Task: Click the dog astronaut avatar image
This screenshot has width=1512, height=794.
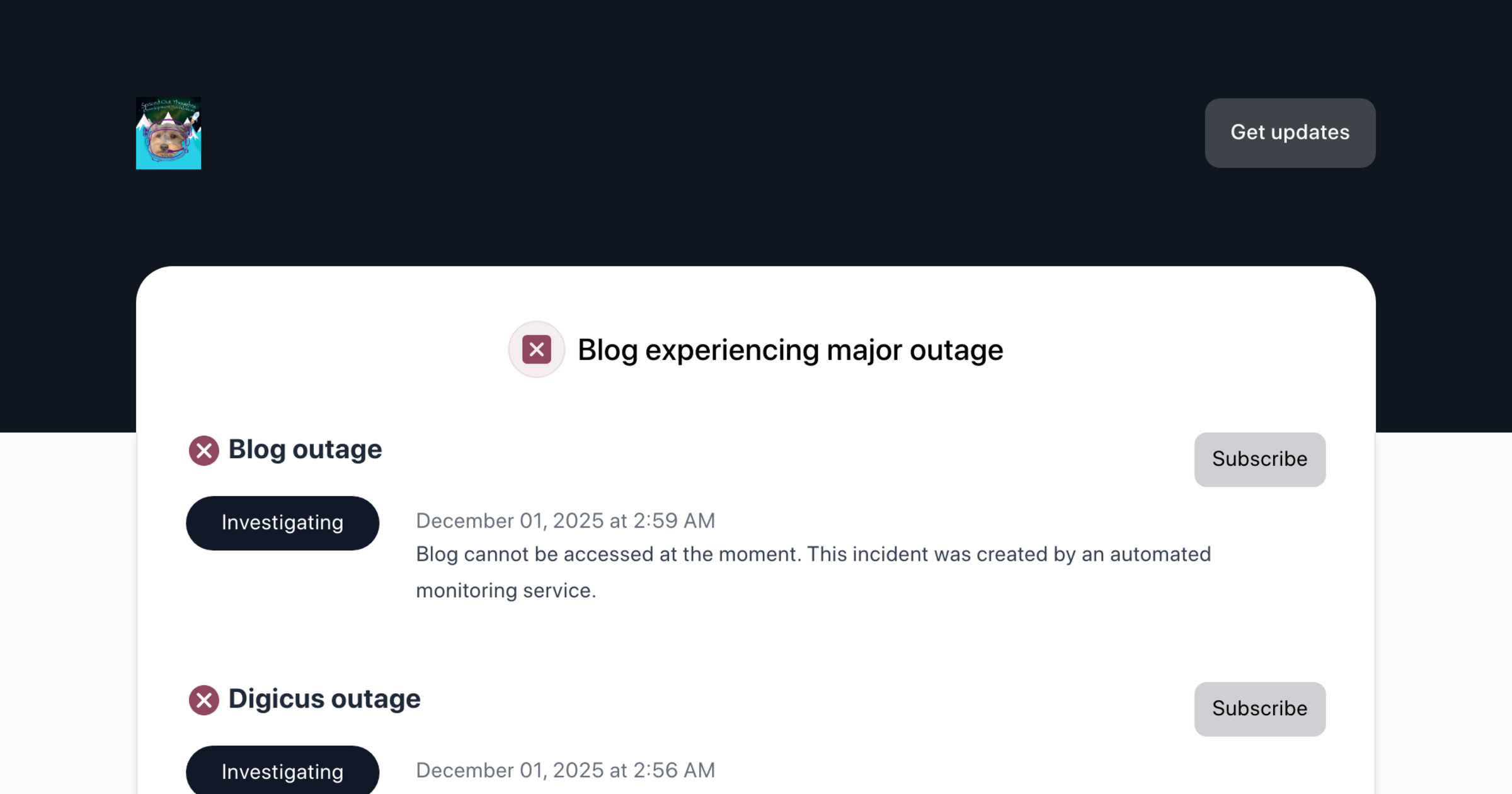Action: pos(168,133)
